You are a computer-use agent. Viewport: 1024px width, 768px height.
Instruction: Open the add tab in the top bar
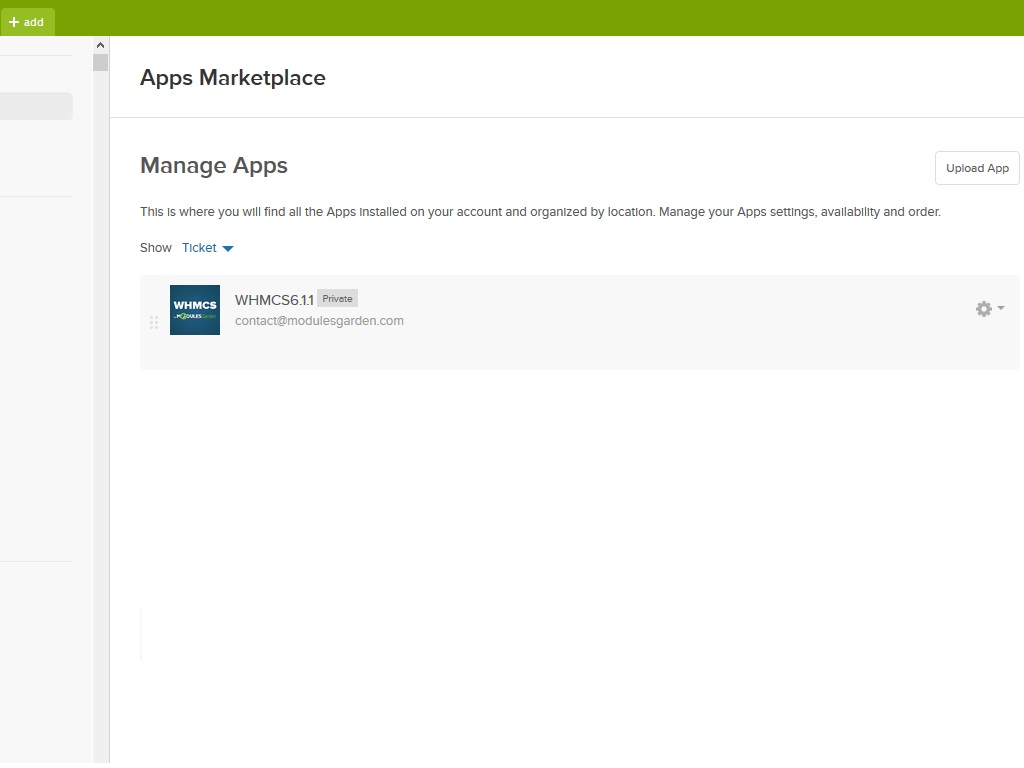point(27,22)
